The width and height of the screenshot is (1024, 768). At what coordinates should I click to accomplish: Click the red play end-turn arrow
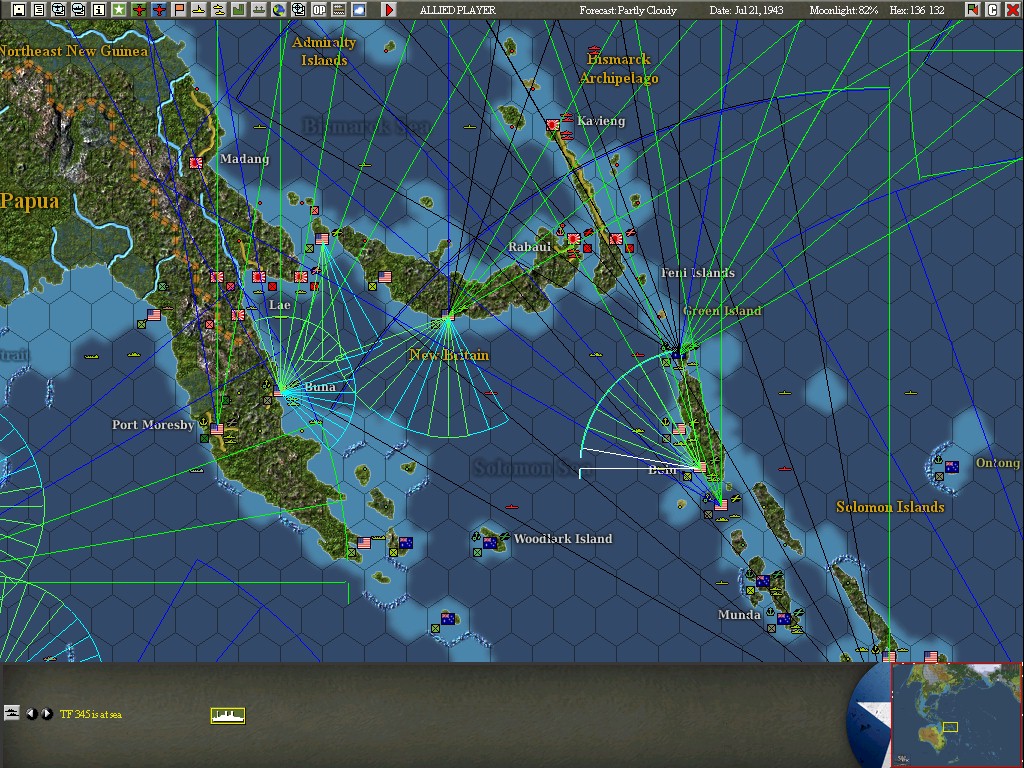(x=389, y=9)
